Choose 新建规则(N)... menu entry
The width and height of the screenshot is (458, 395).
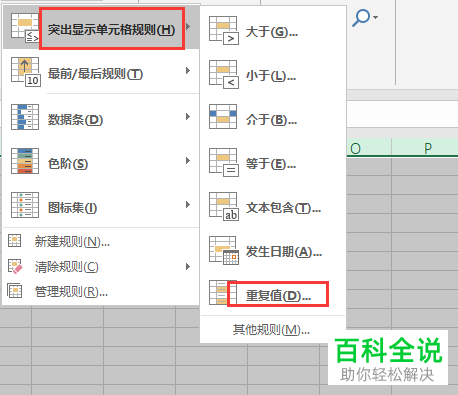tap(101, 242)
